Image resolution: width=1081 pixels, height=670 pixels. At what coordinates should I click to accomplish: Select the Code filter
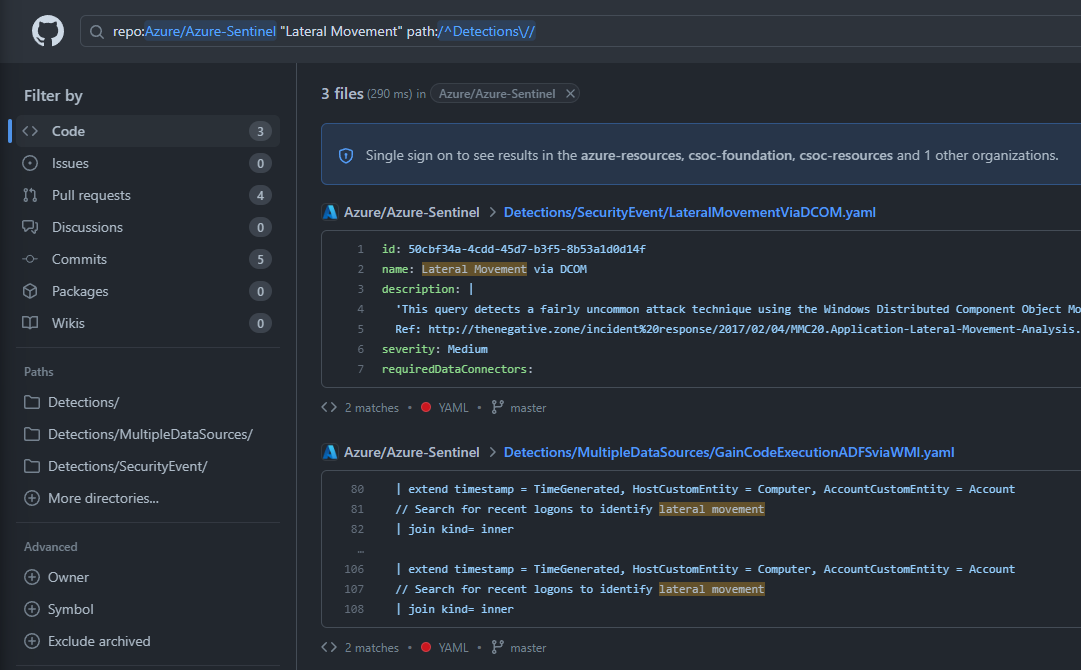(147, 131)
